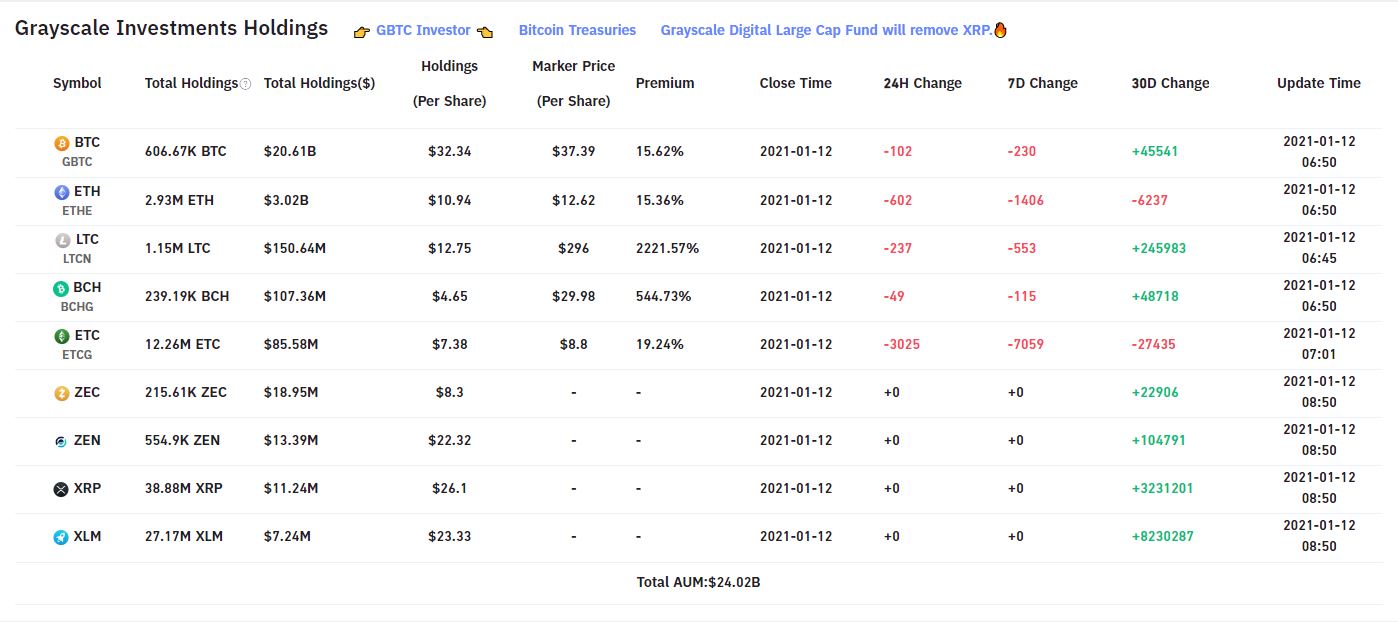Select the Total Holdings($) column header
Viewport: 1398px width, 622px height.
(319, 83)
